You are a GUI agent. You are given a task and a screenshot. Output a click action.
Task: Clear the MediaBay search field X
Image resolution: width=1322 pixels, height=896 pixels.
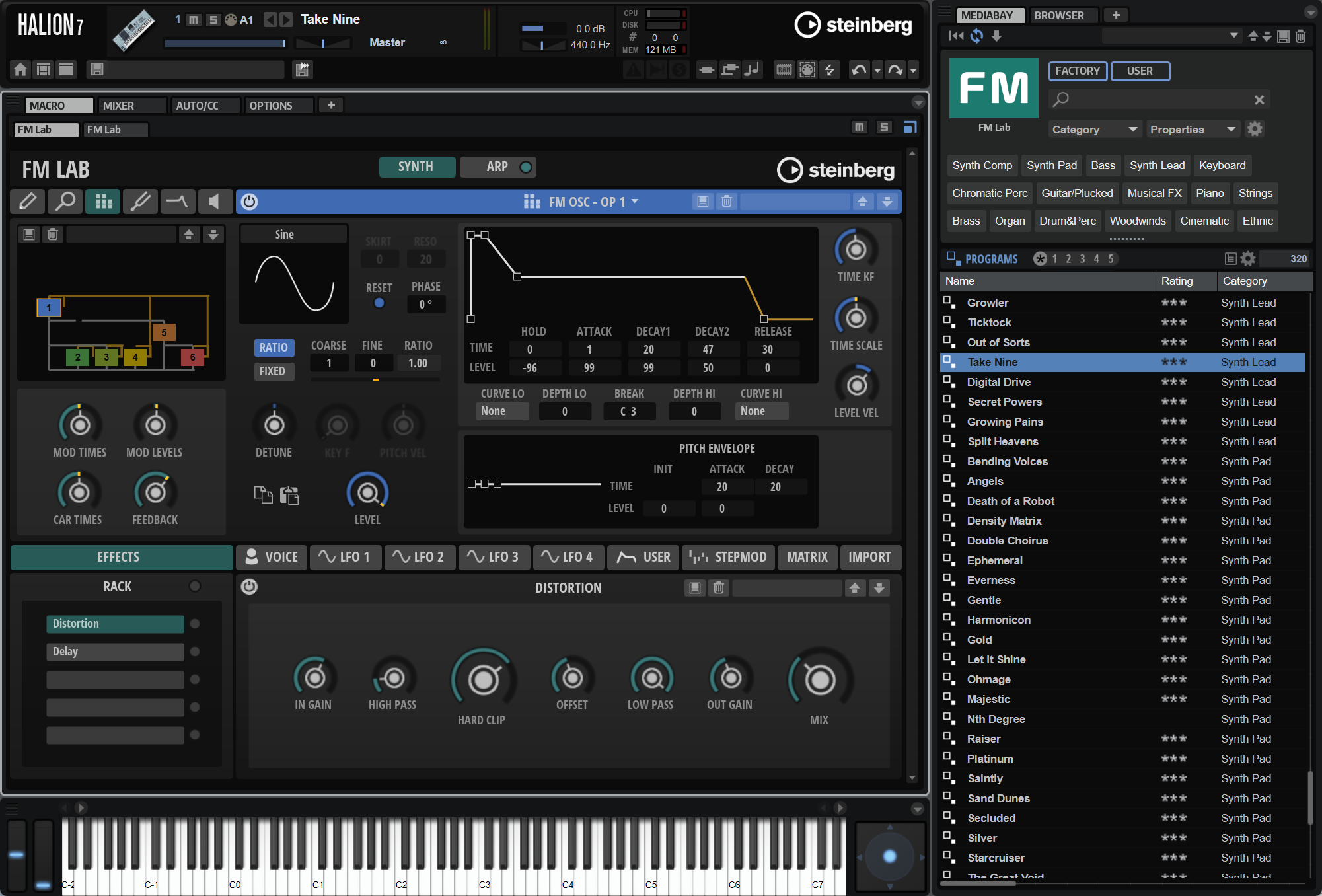pyautogui.click(x=1259, y=100)
